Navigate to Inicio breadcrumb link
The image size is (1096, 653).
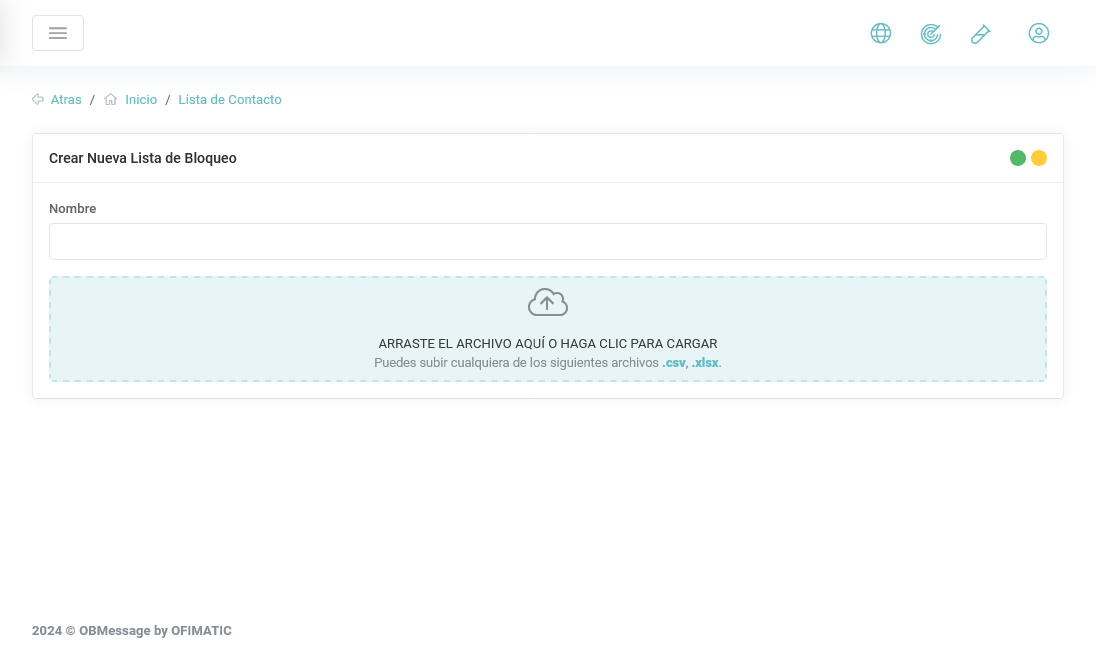[141, 100]
